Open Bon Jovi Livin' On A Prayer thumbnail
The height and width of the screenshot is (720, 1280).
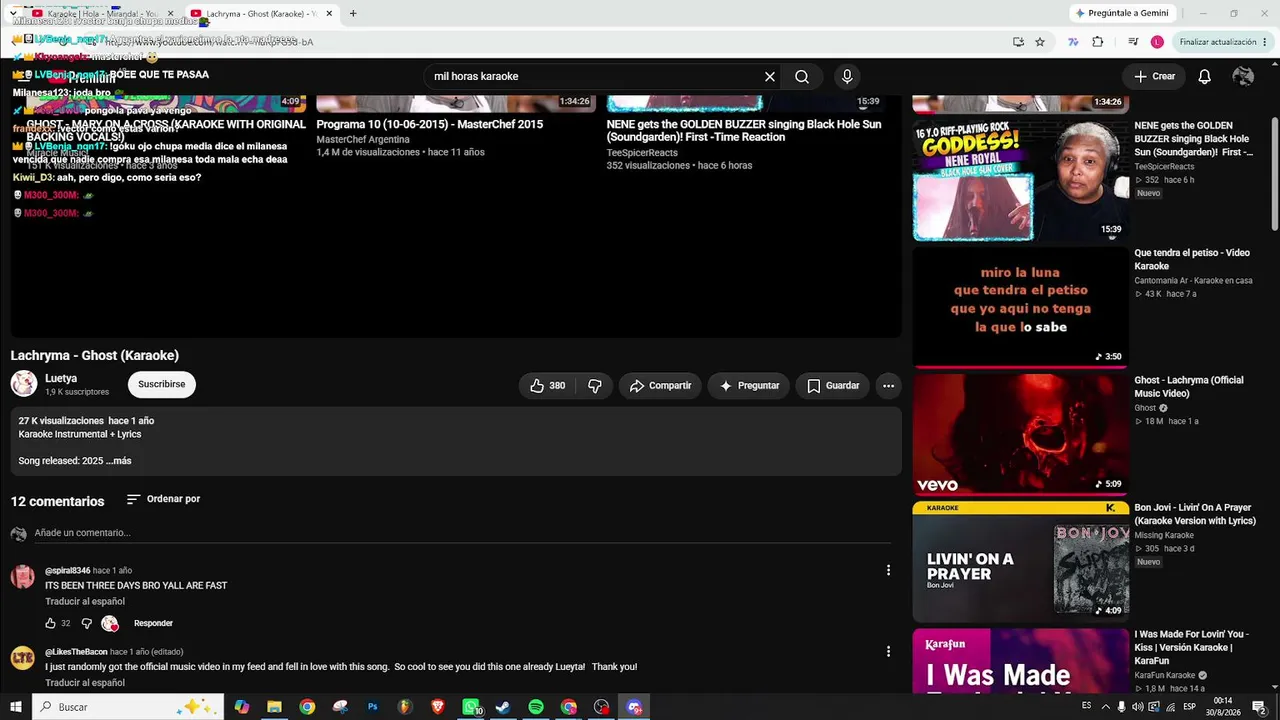[x=1020, y=562]
